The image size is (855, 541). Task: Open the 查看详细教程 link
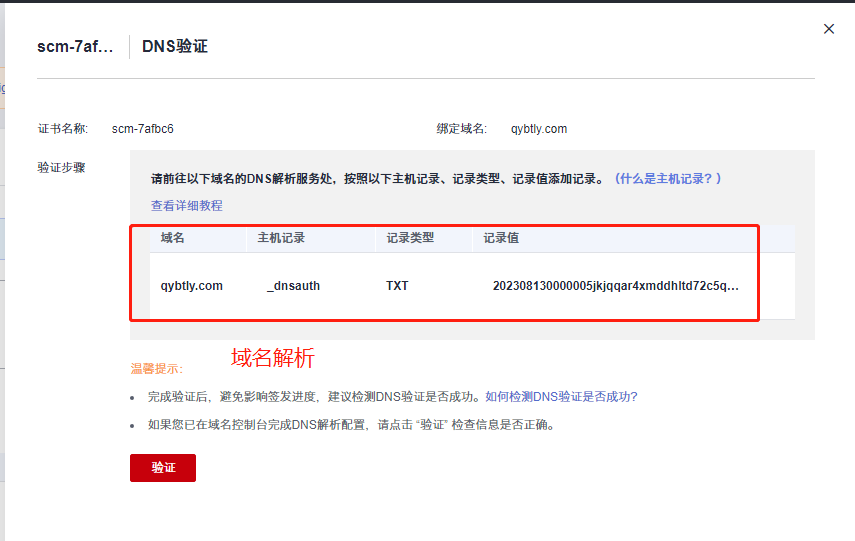click(x=187, y=206)
